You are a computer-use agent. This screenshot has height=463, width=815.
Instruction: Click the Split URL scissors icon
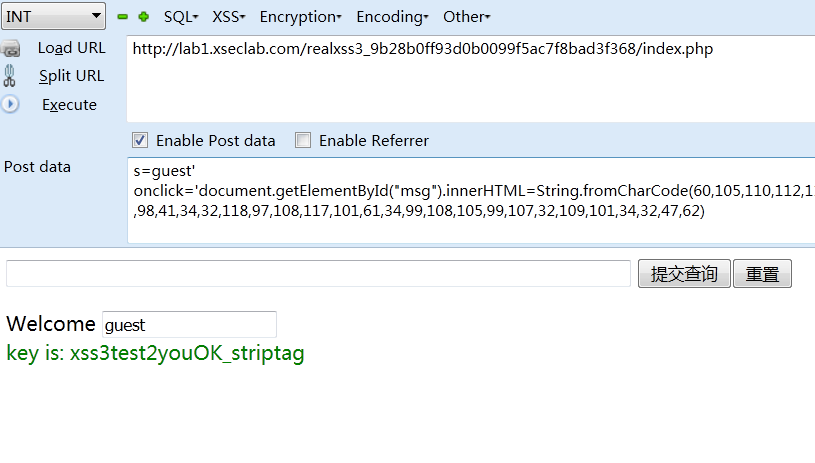(9, 76)
